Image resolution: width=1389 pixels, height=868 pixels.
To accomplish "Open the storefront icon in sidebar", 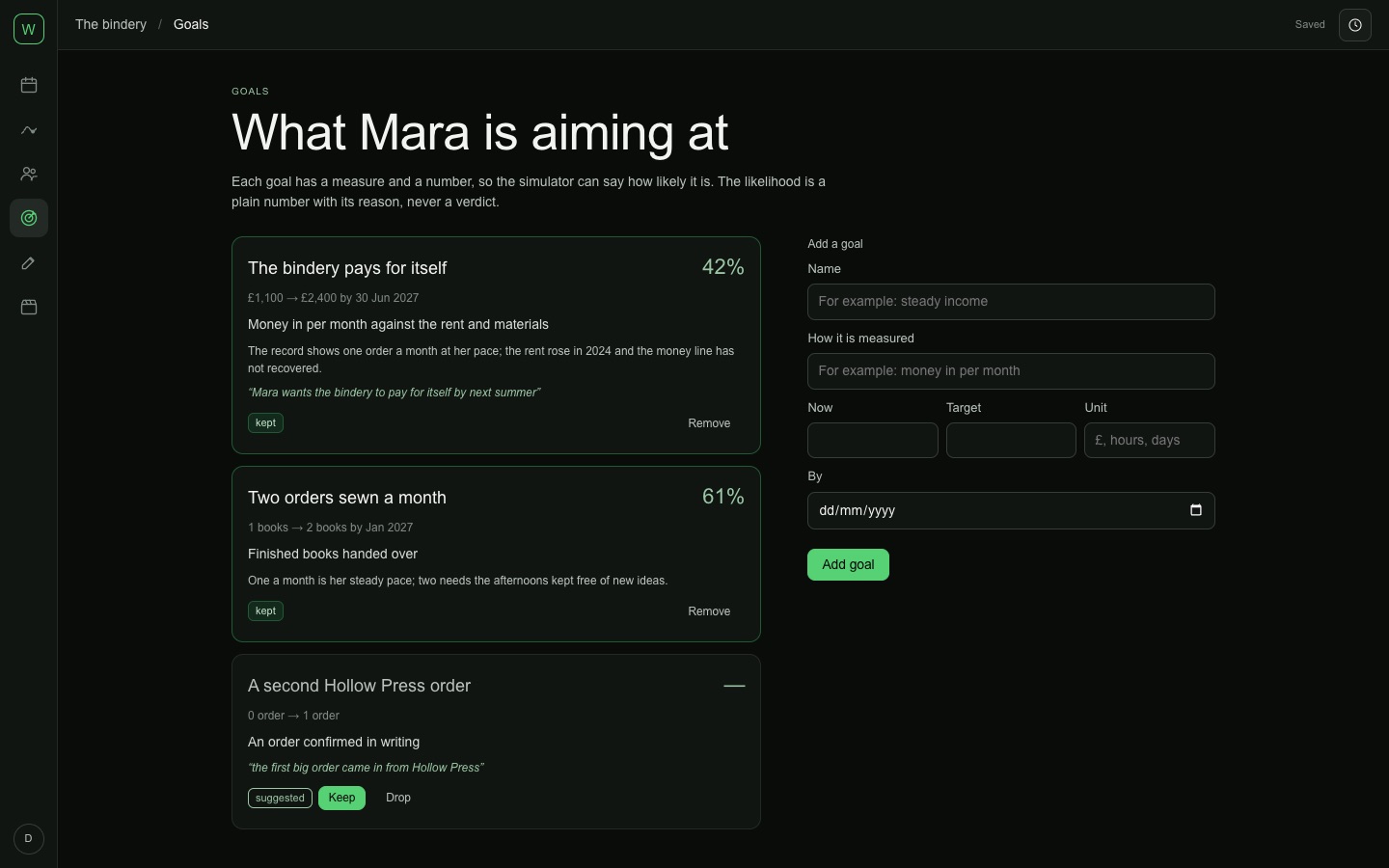I will 29,307.
